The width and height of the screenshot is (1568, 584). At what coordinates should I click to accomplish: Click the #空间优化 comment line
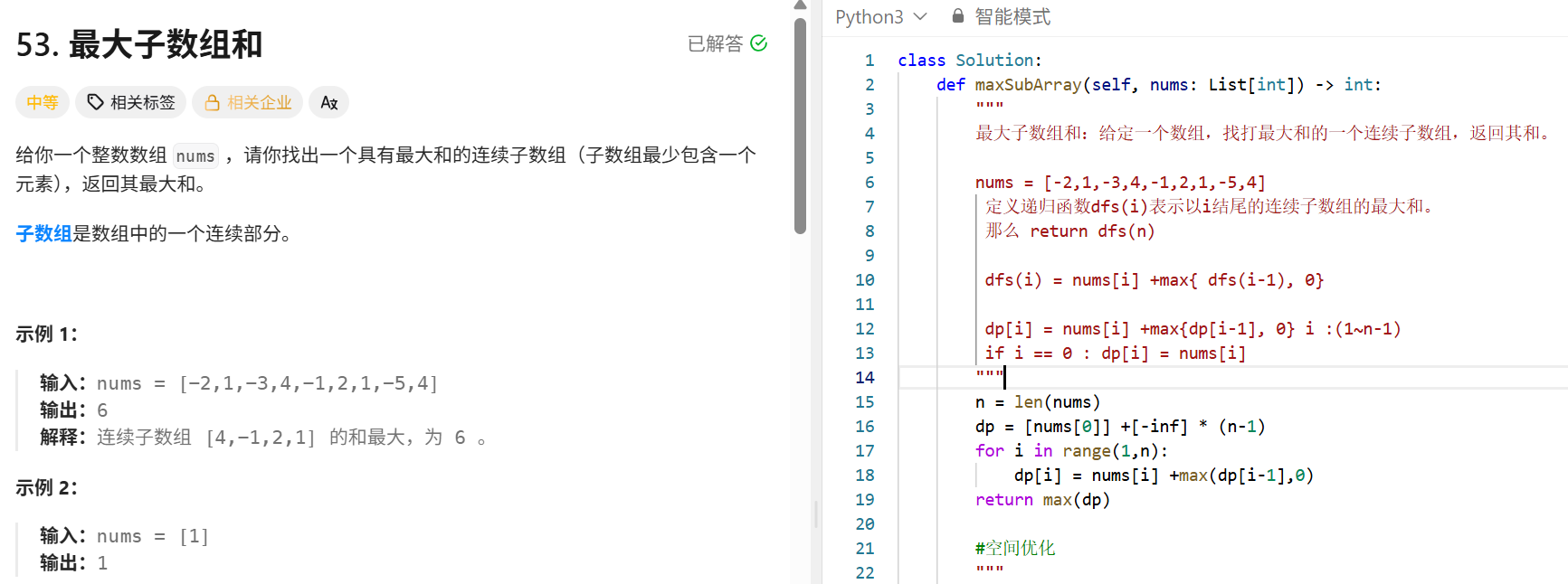pos(1015,549)
